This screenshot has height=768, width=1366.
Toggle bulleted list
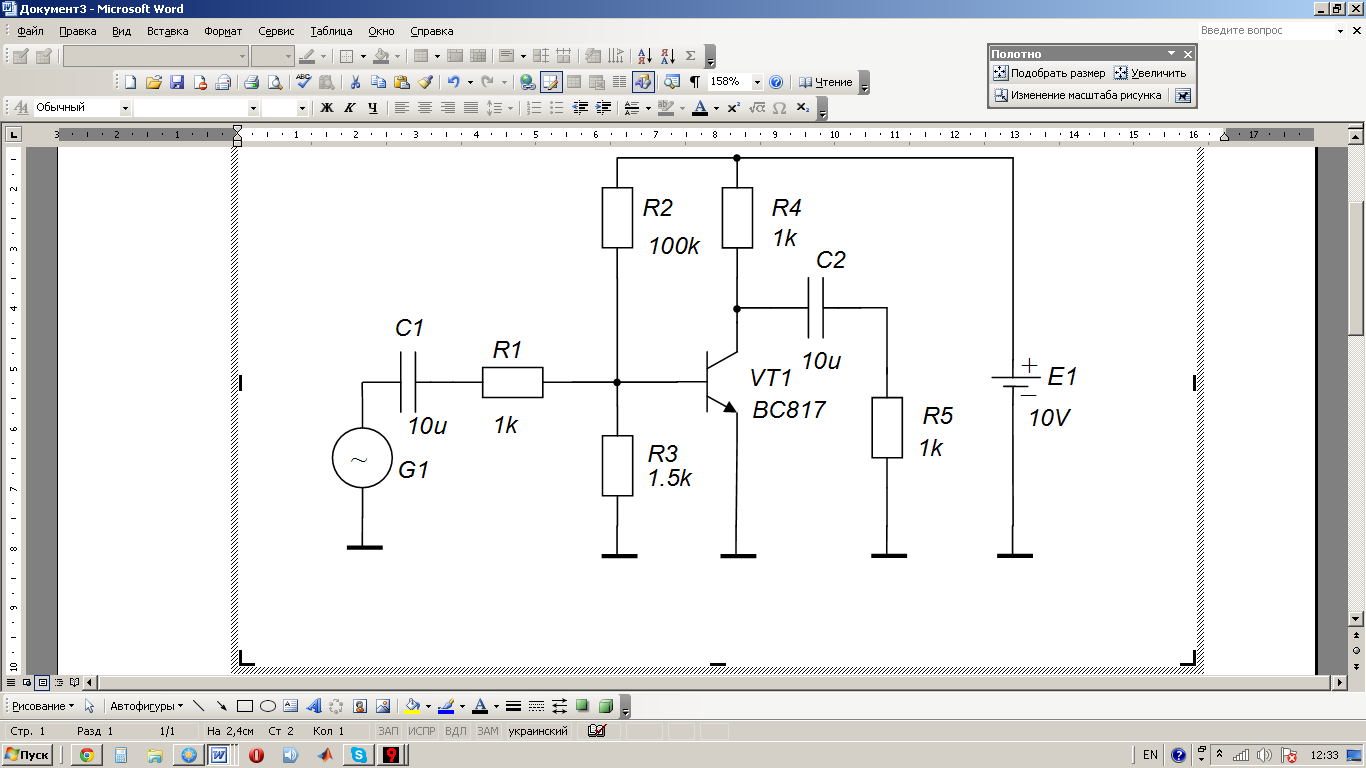click(557, 107)
